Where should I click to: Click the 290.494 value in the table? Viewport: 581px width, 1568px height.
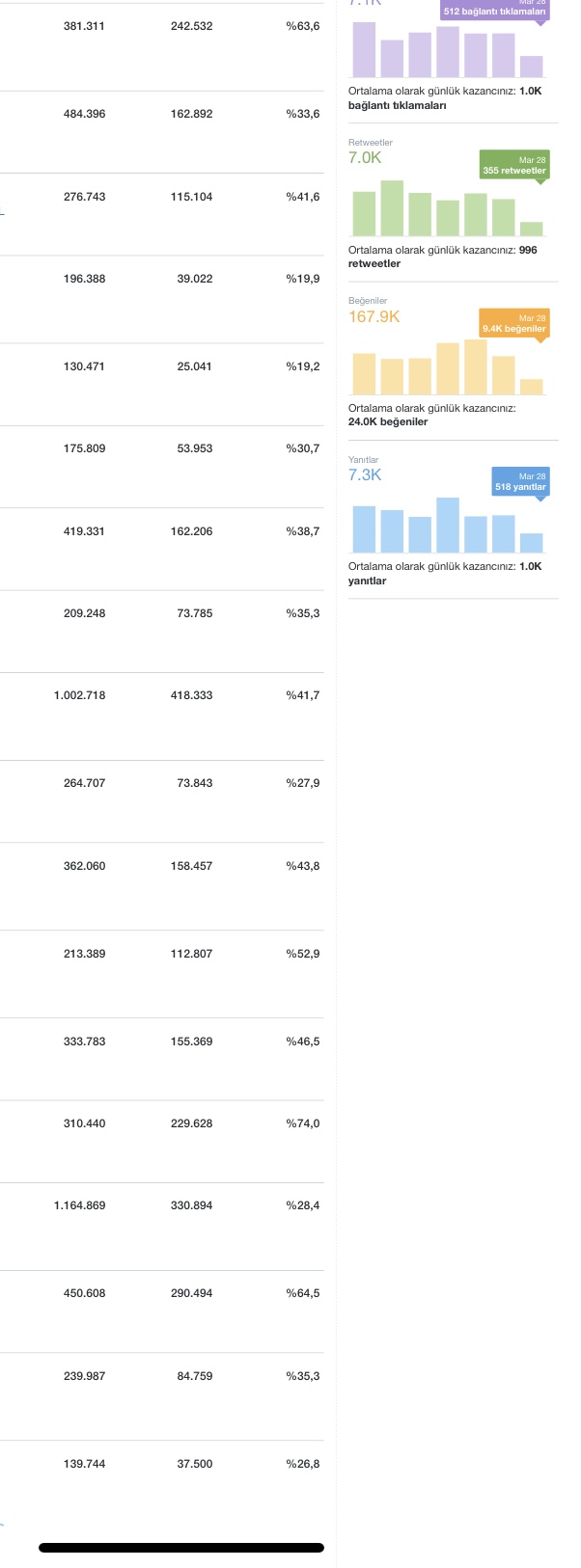click(x=192, y=1293)
